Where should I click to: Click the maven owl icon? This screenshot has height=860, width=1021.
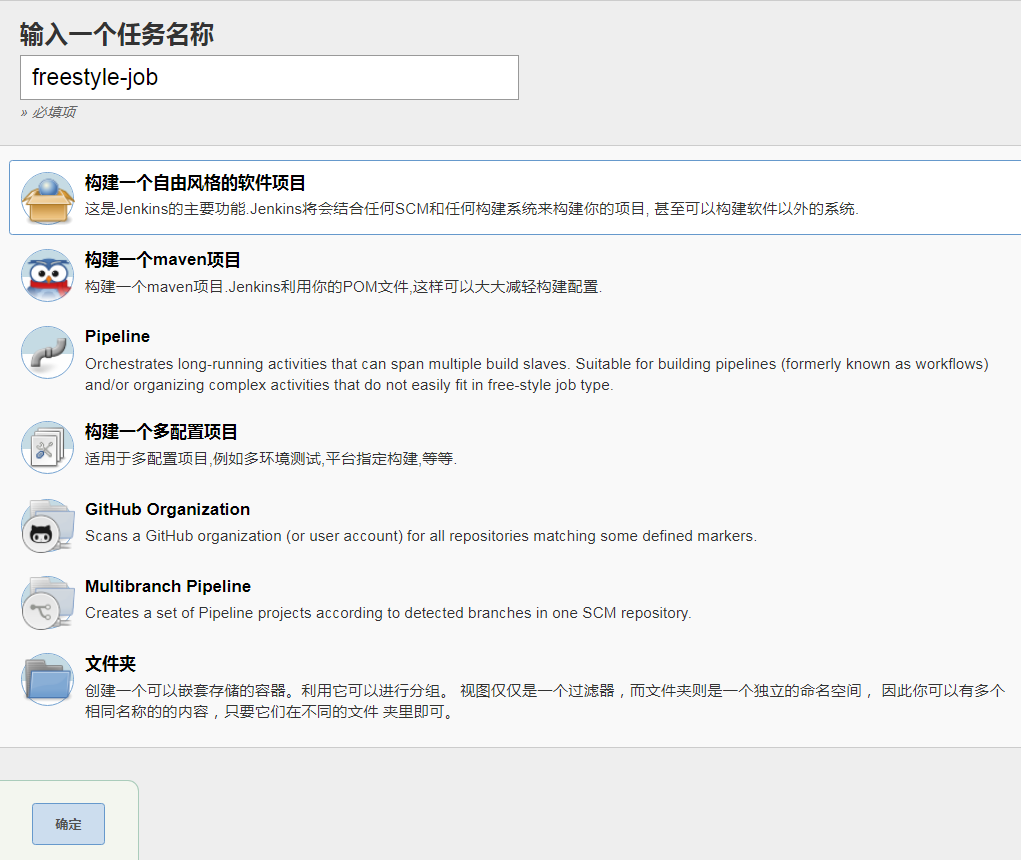[x=48, y=275]
